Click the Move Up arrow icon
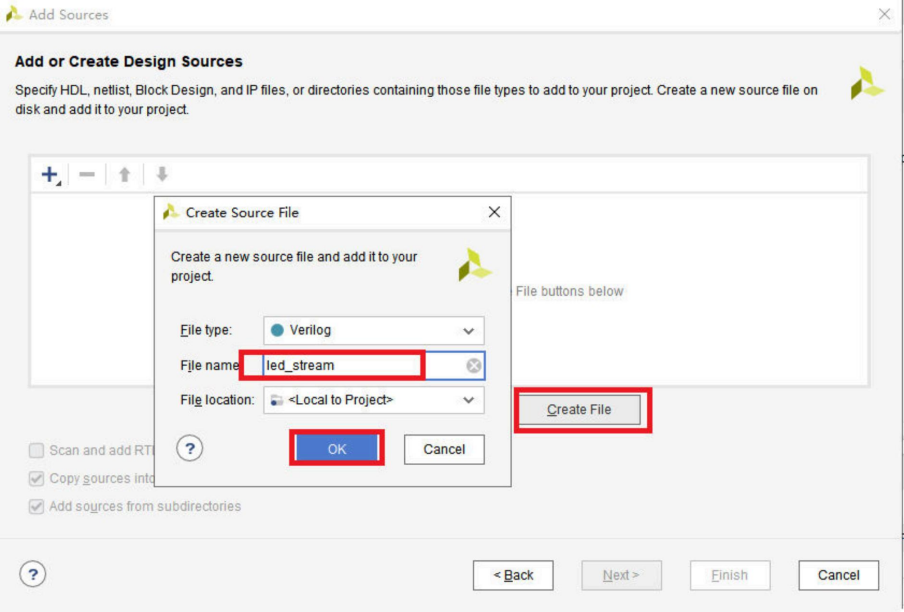Image resolution: width=904 pixels, height=612 pixels. [x=124, y=175]
